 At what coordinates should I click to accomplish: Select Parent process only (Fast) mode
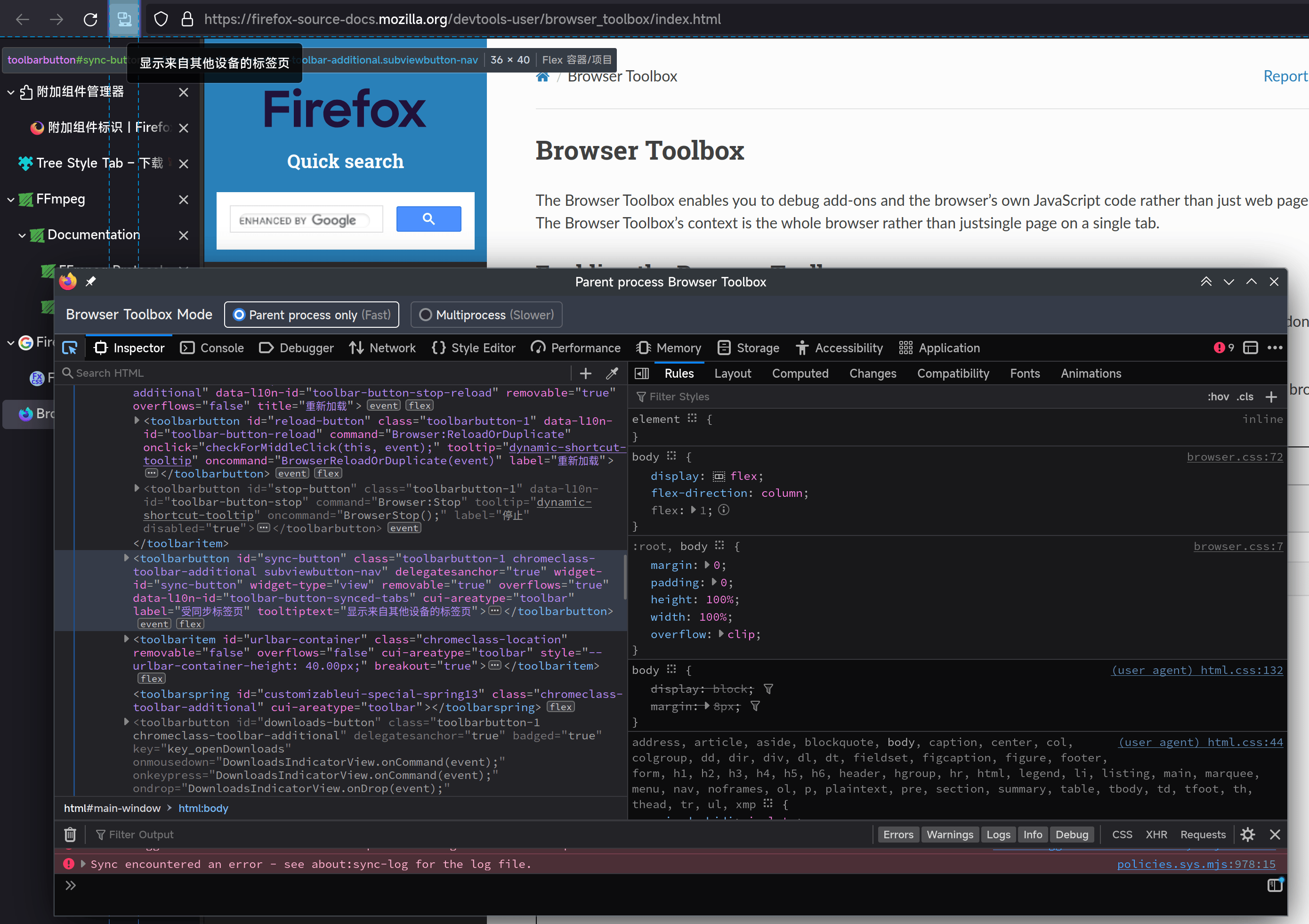[312, 315]
